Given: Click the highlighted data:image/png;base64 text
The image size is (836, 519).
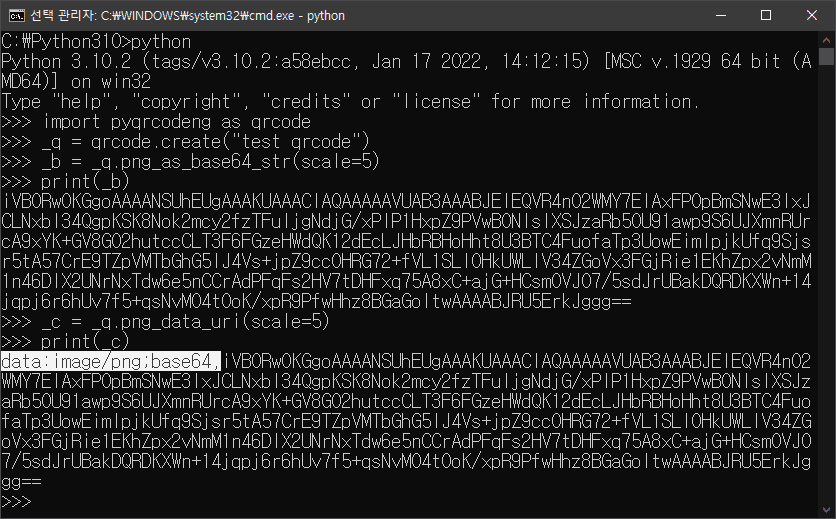Looking at the screenshot, I should pos(110,361).
